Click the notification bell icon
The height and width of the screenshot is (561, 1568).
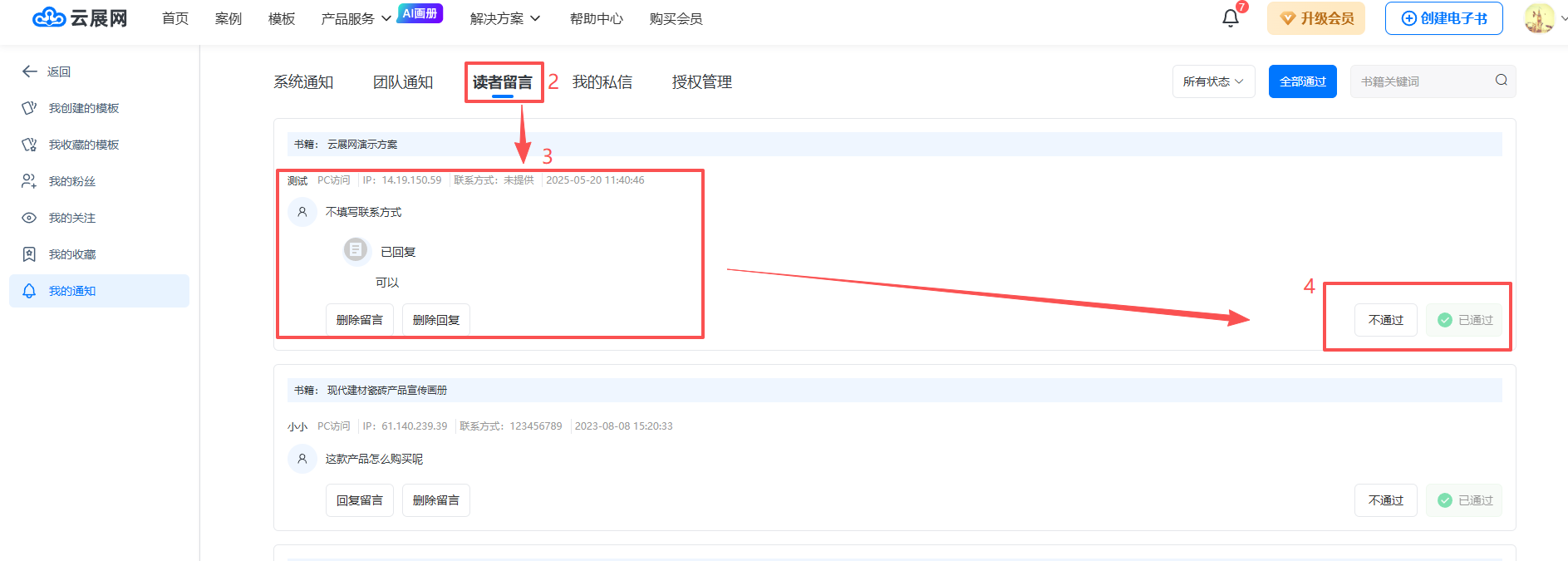click(x=1230, y=18)
